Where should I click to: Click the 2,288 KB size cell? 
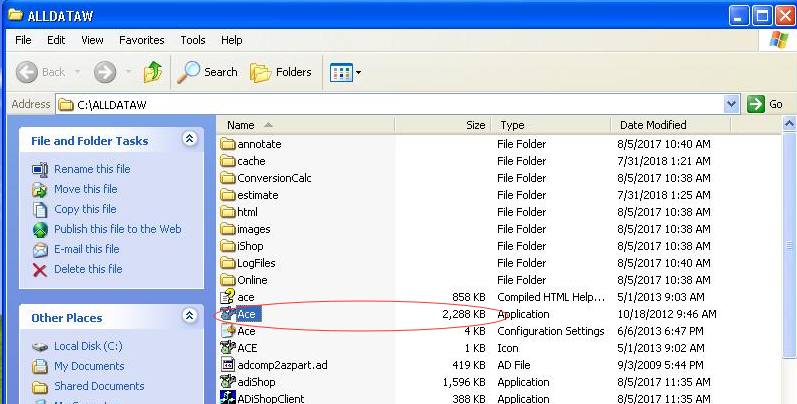[x=464, y=314]
